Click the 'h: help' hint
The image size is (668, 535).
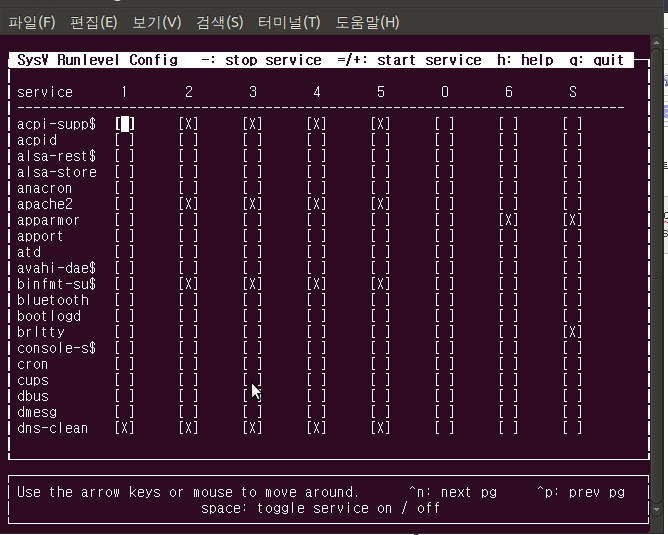pyautogui.click(x=525, y=60)
